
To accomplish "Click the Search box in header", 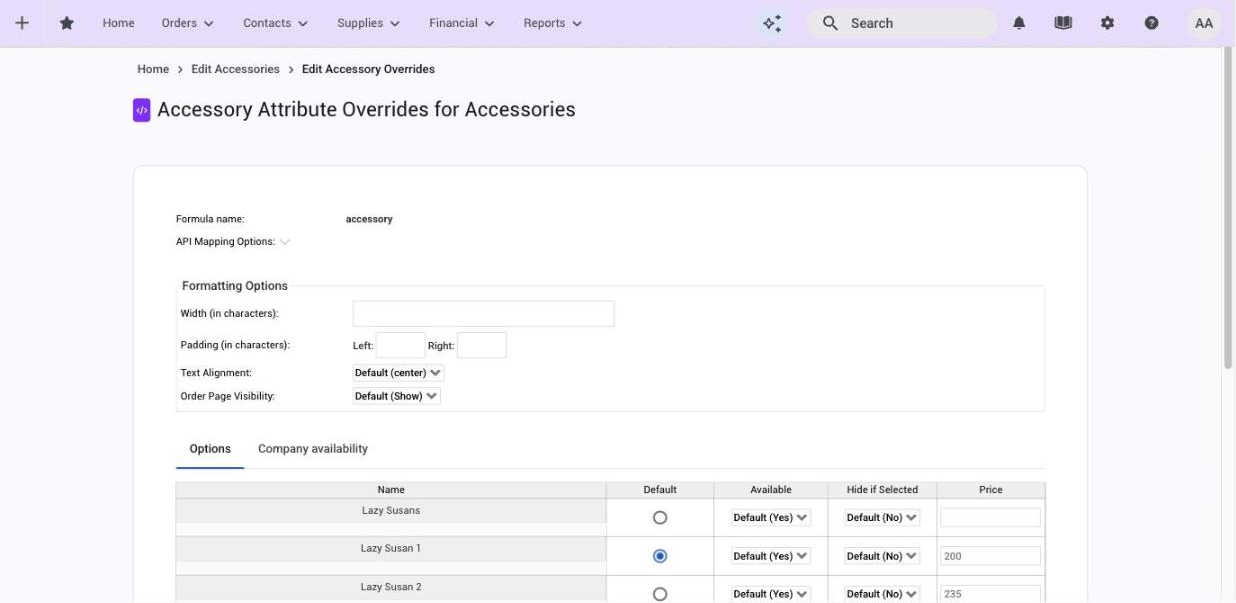I will coord(901,23).
